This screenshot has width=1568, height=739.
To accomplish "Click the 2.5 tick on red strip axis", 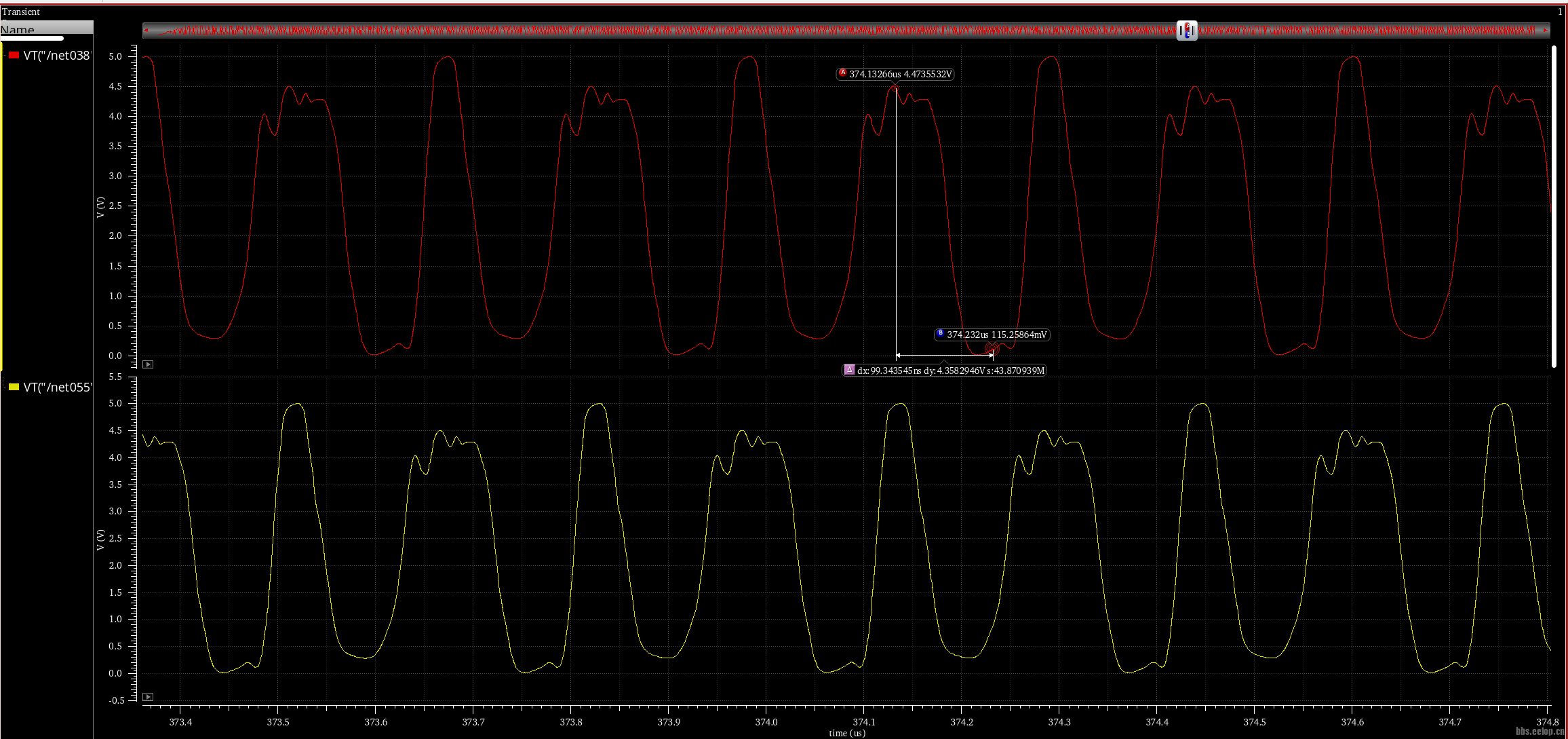I will tap(115, 206).
